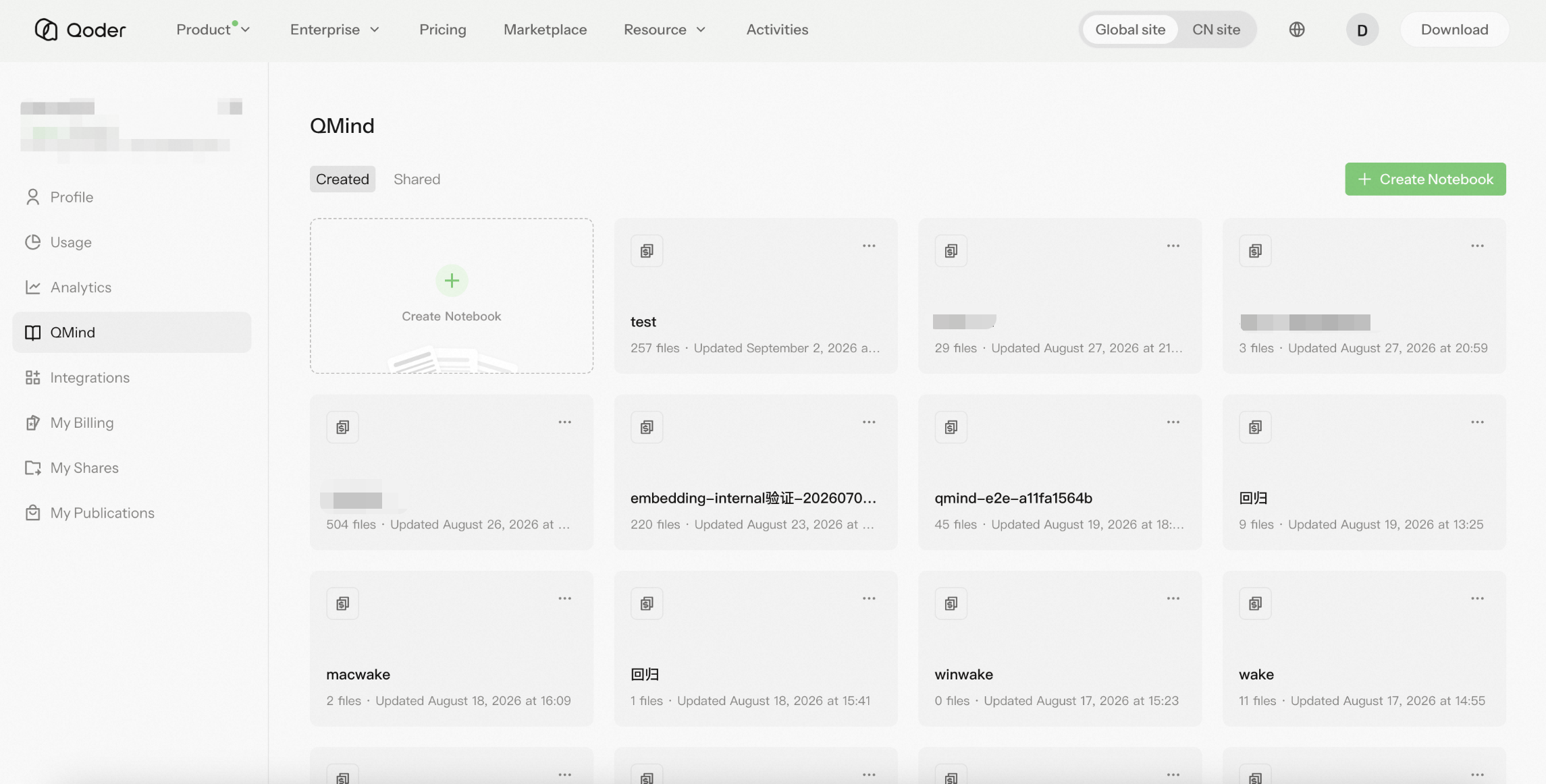The width and height of the screenshot is (1546, 784).
Task: Click the green Create Notebook button
Action: [x=1425, y=179]
